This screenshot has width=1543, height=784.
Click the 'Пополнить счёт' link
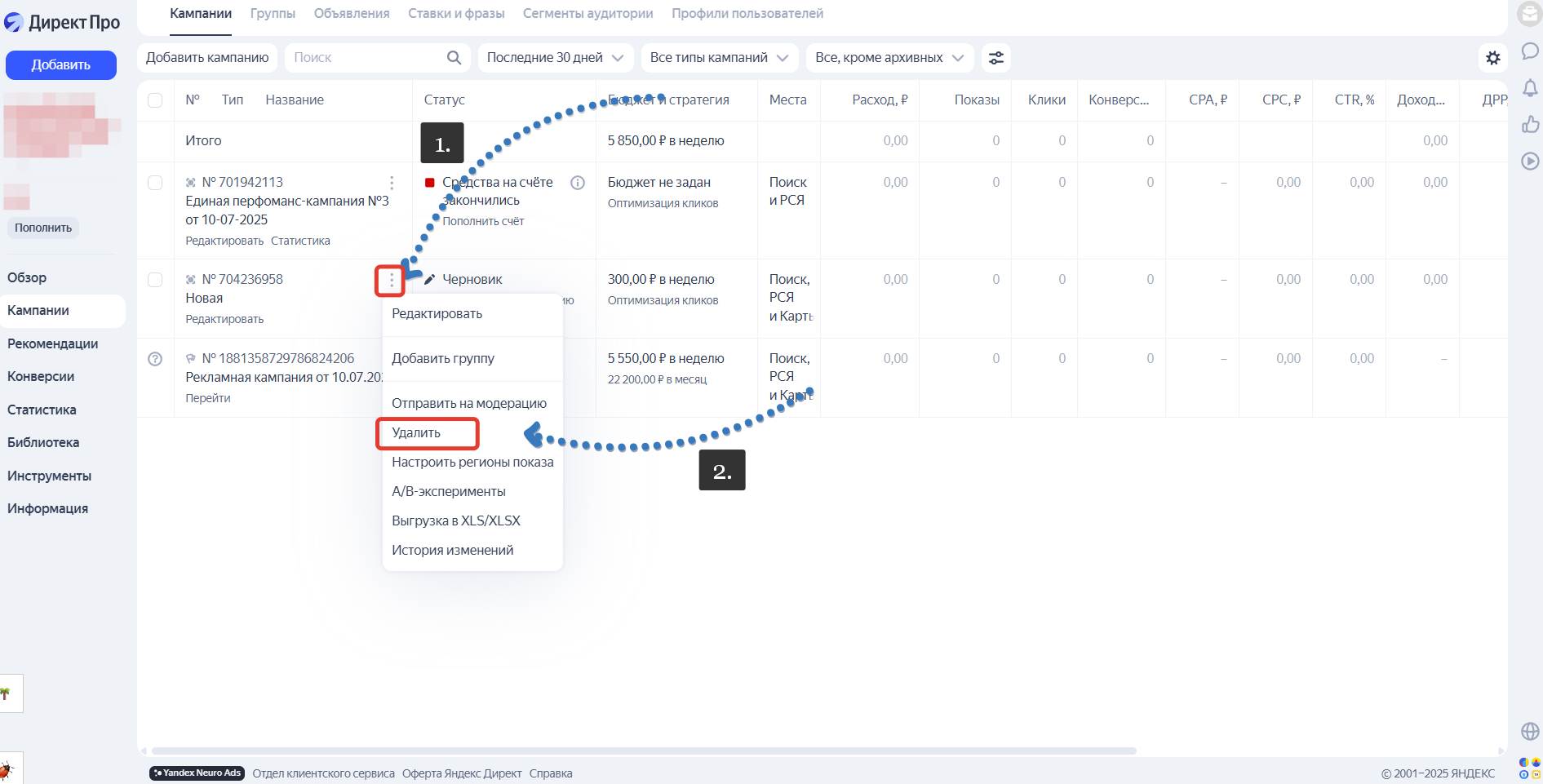pyautogui.click(x=483, y=221)
